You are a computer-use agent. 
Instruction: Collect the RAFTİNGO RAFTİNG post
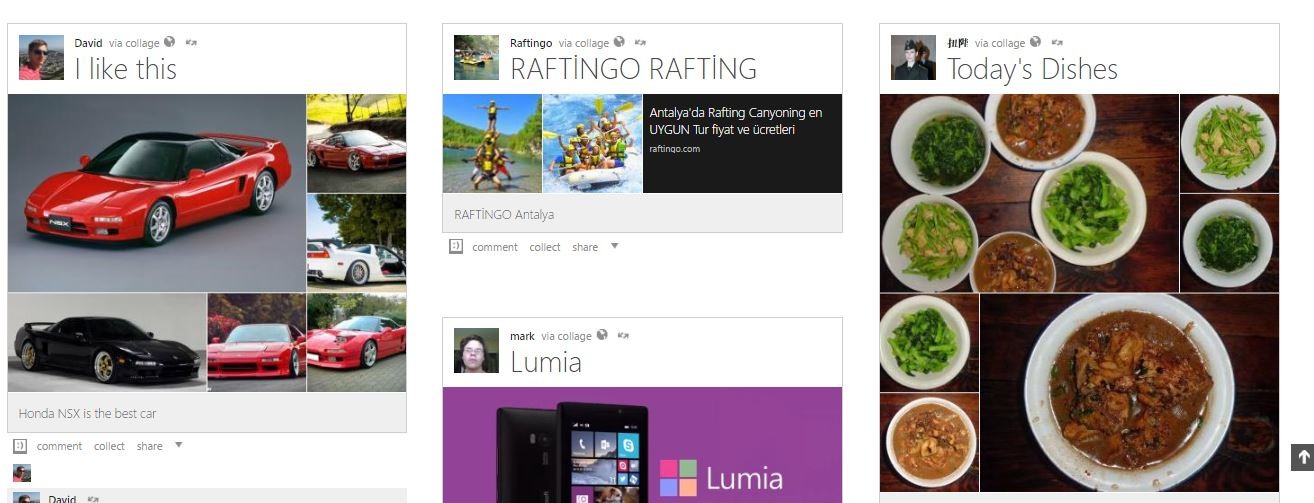click(545, 247)
